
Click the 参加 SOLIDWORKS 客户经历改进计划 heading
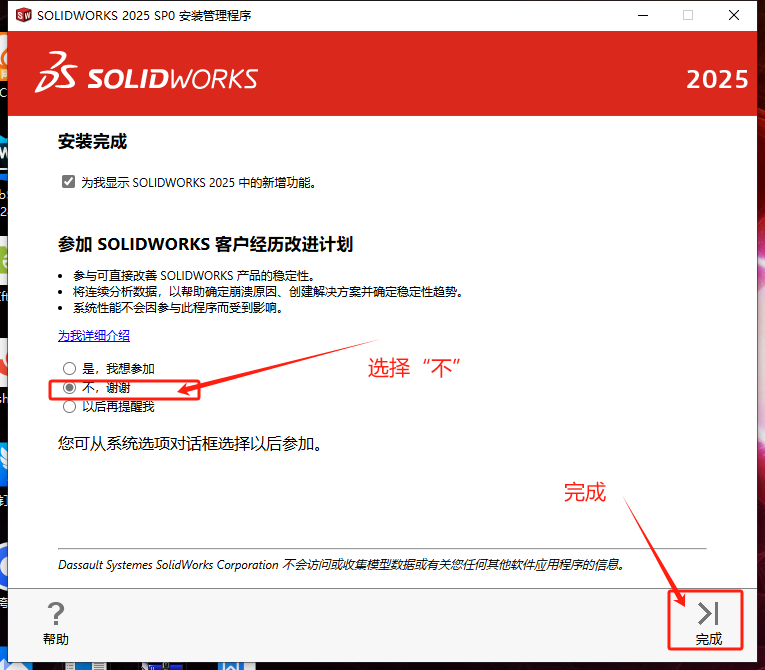coord(205,244)
